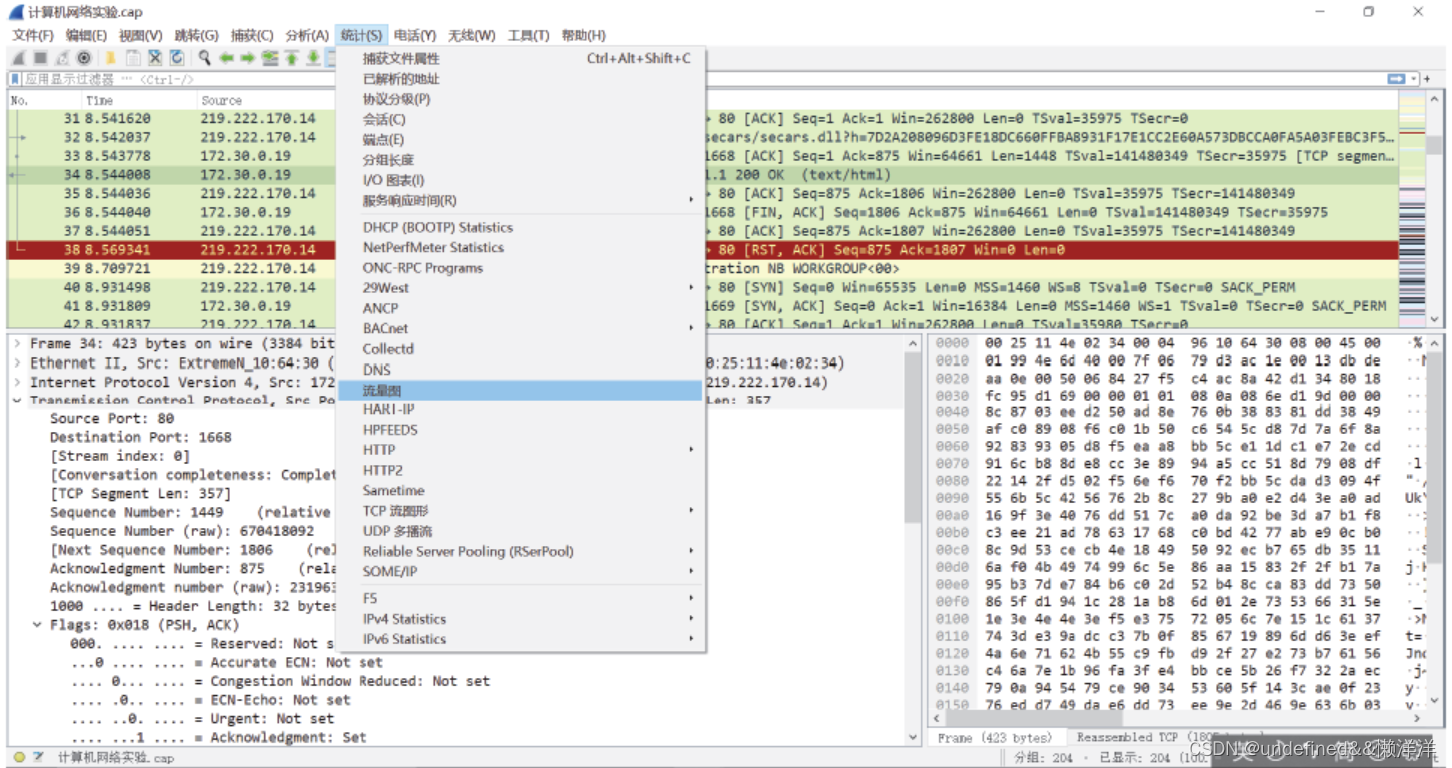The height and width of the screenshot is (768, 1452).
Task: Open capture options via the gear icon
Action: click(x=84, y=58)
